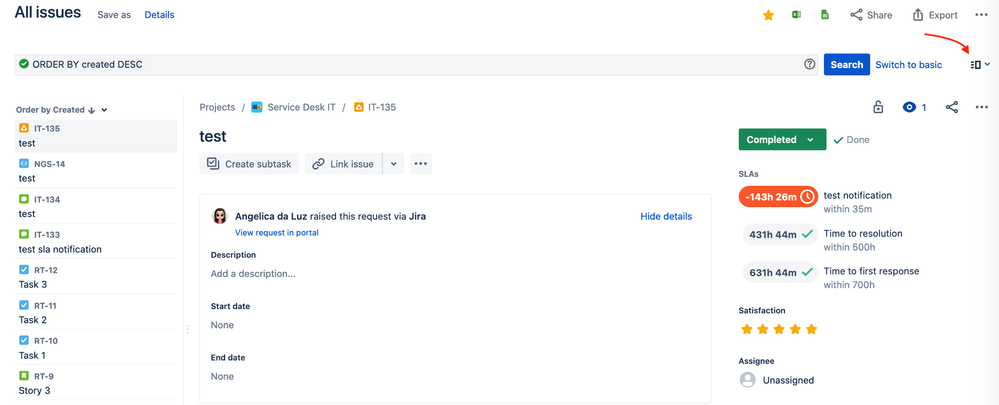Open the Google Sheets export icon
Viewport: 999px width, 405px height.
point(824,15)
